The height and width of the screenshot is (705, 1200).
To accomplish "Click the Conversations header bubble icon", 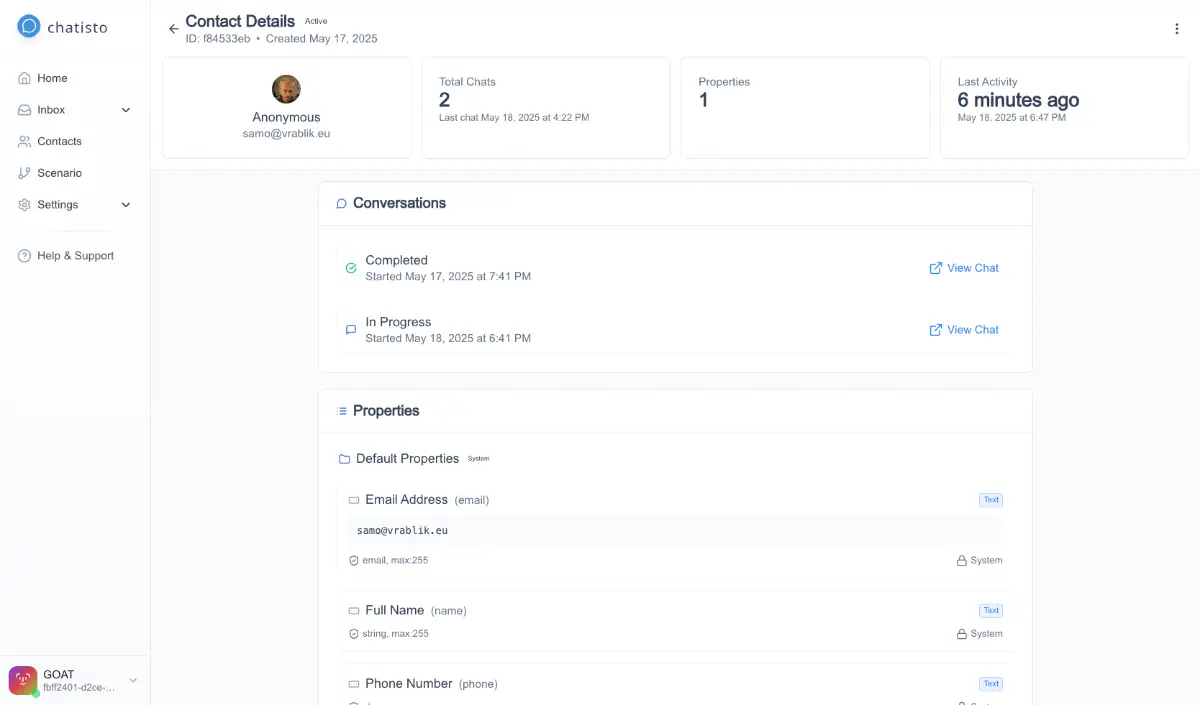I will pos(341,204).
